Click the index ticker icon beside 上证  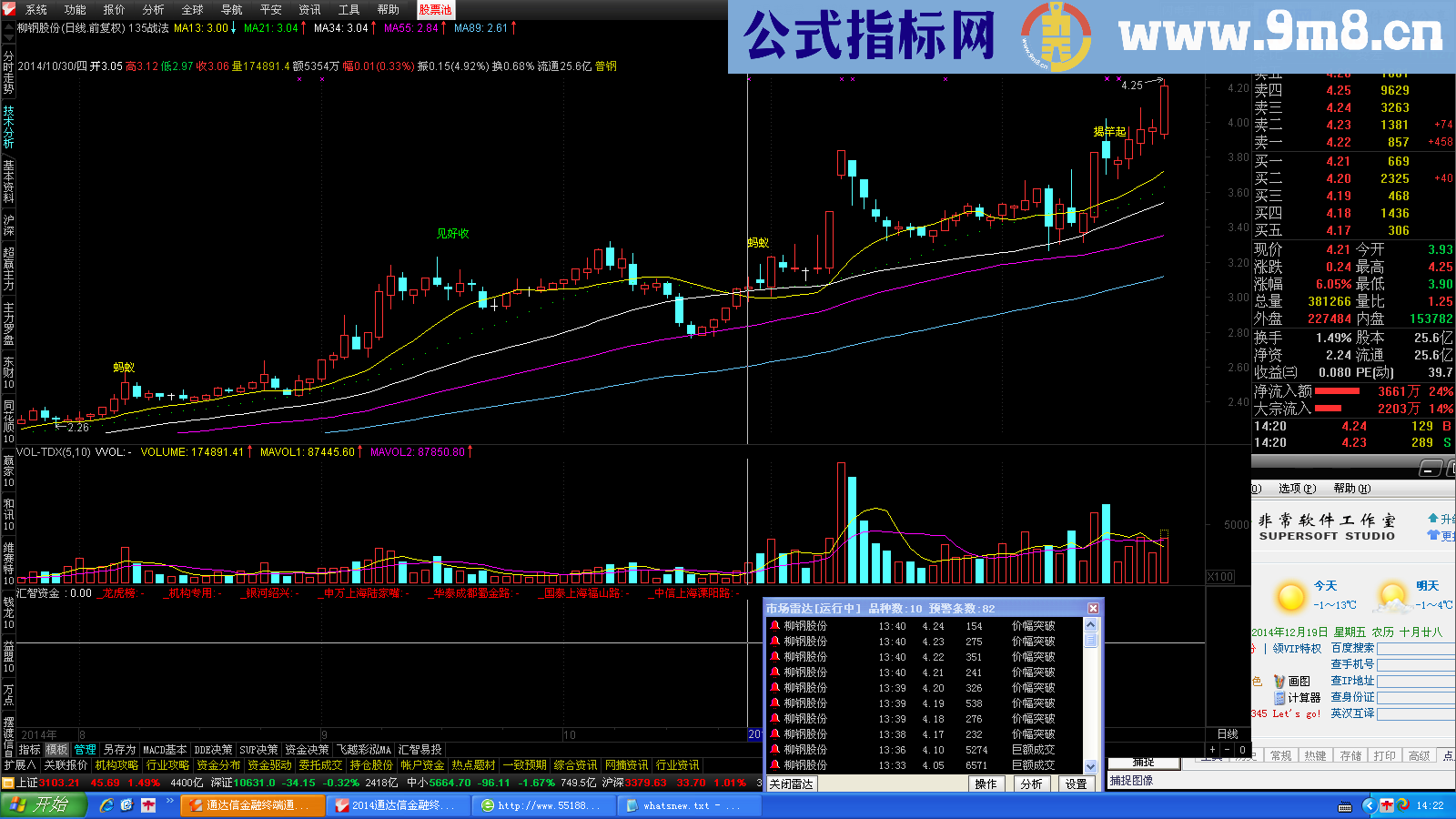click(x=8, y=783)
